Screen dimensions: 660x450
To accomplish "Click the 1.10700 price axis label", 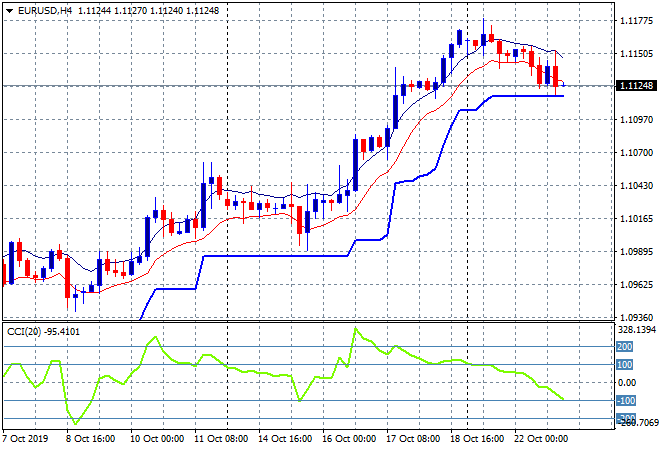I will pyautogui.click(x=637, y=152).
